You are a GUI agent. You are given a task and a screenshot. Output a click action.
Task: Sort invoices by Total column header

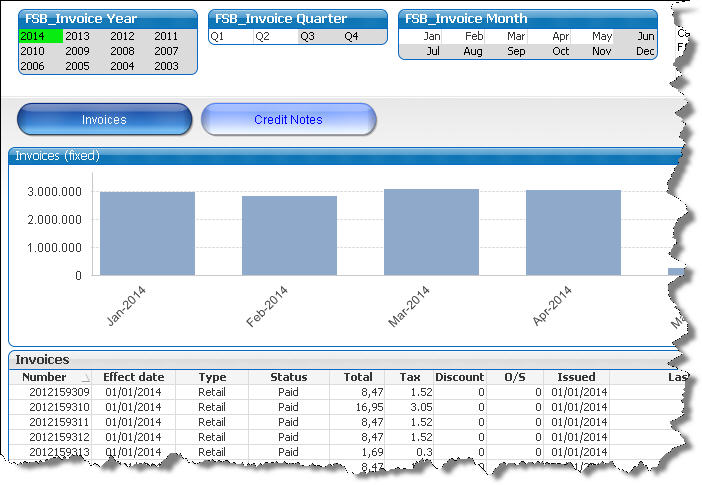pos(357,377)
